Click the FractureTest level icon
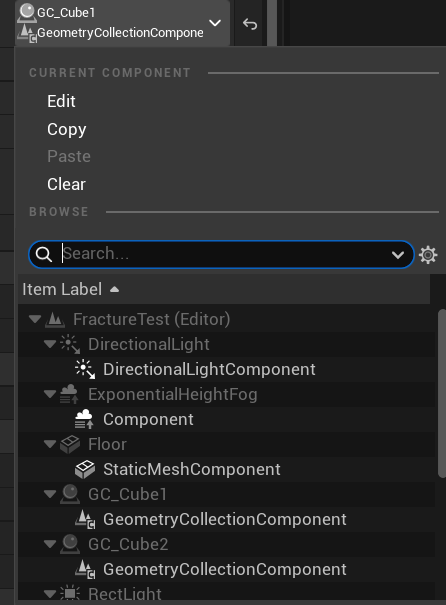Screen dimensions: 446x605 55,319
